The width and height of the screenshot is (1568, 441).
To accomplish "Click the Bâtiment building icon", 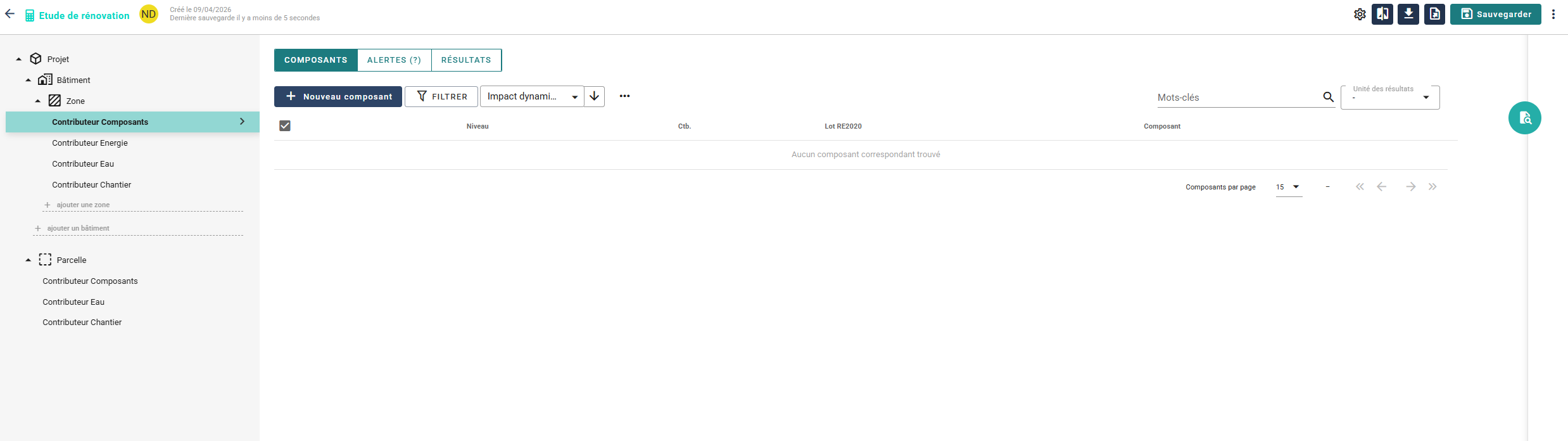I will (x=45, y=80).
